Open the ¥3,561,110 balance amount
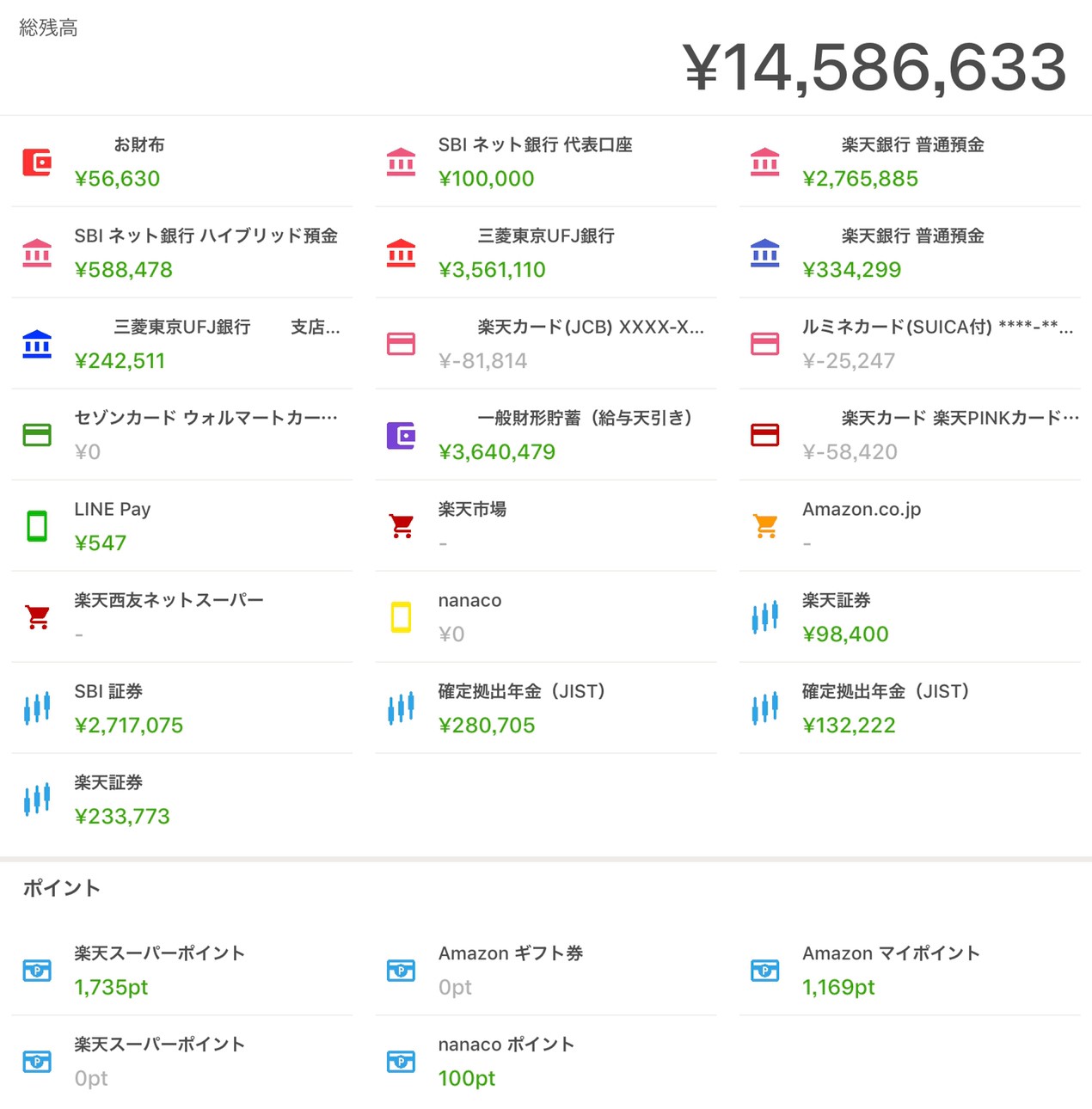This screenshot has height=1109, width=1092. [493, 270]
